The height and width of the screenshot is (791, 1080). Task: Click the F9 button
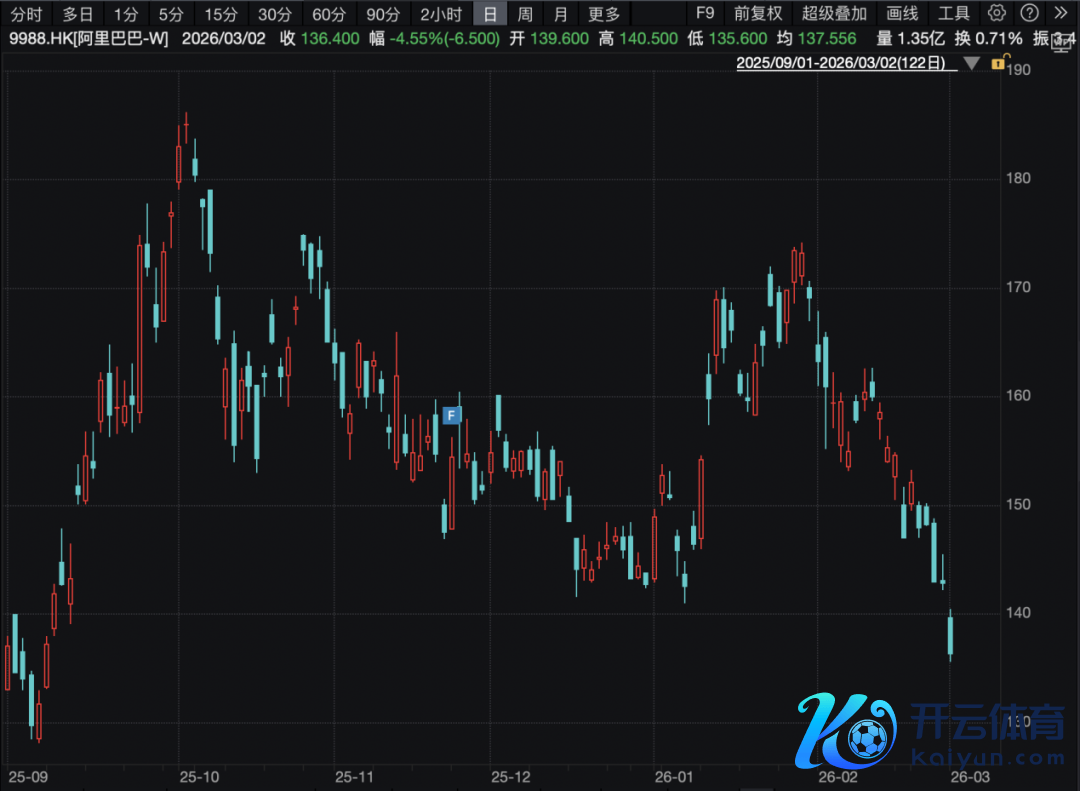(x=705, y=14)
